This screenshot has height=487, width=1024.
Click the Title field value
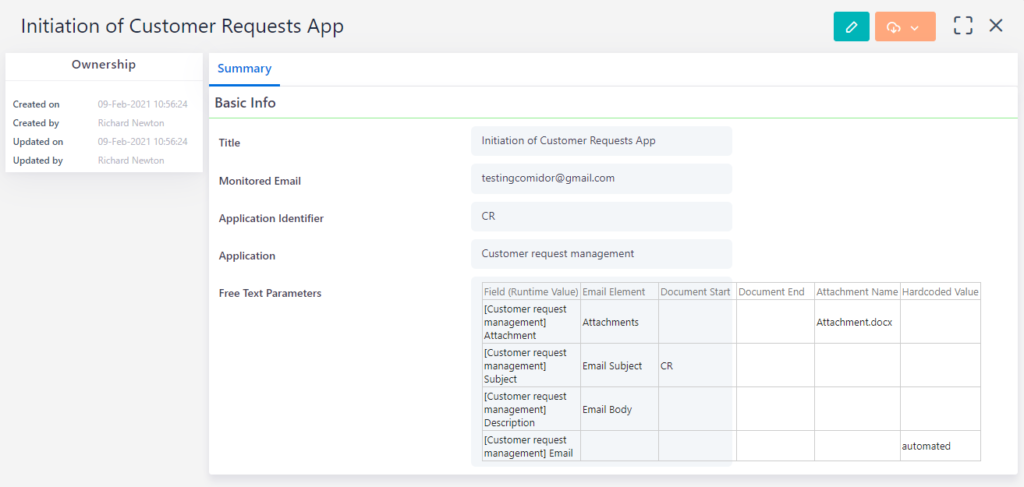601,141
